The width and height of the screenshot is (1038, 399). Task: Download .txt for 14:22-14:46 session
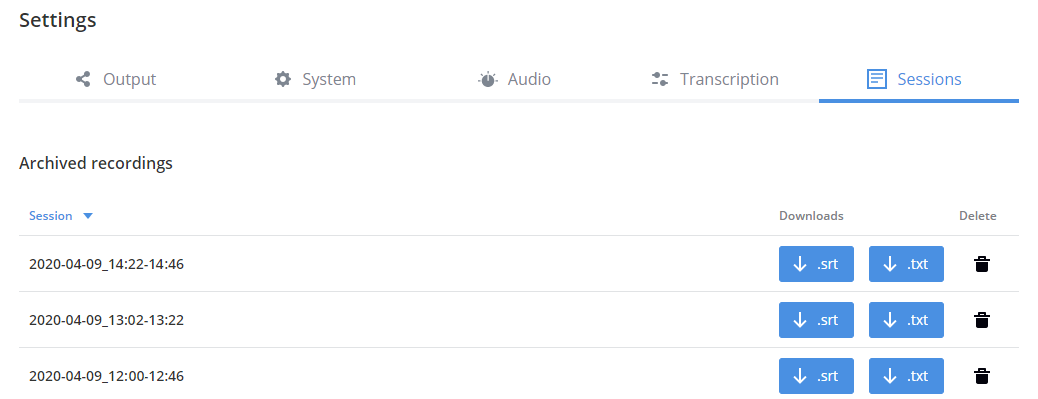click(x=906, y=264)
